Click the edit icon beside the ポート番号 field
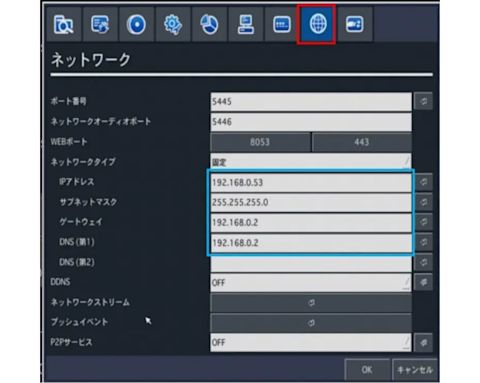This screenshot has height=383, width=480. pyautogui.click(x=423, y=101)
